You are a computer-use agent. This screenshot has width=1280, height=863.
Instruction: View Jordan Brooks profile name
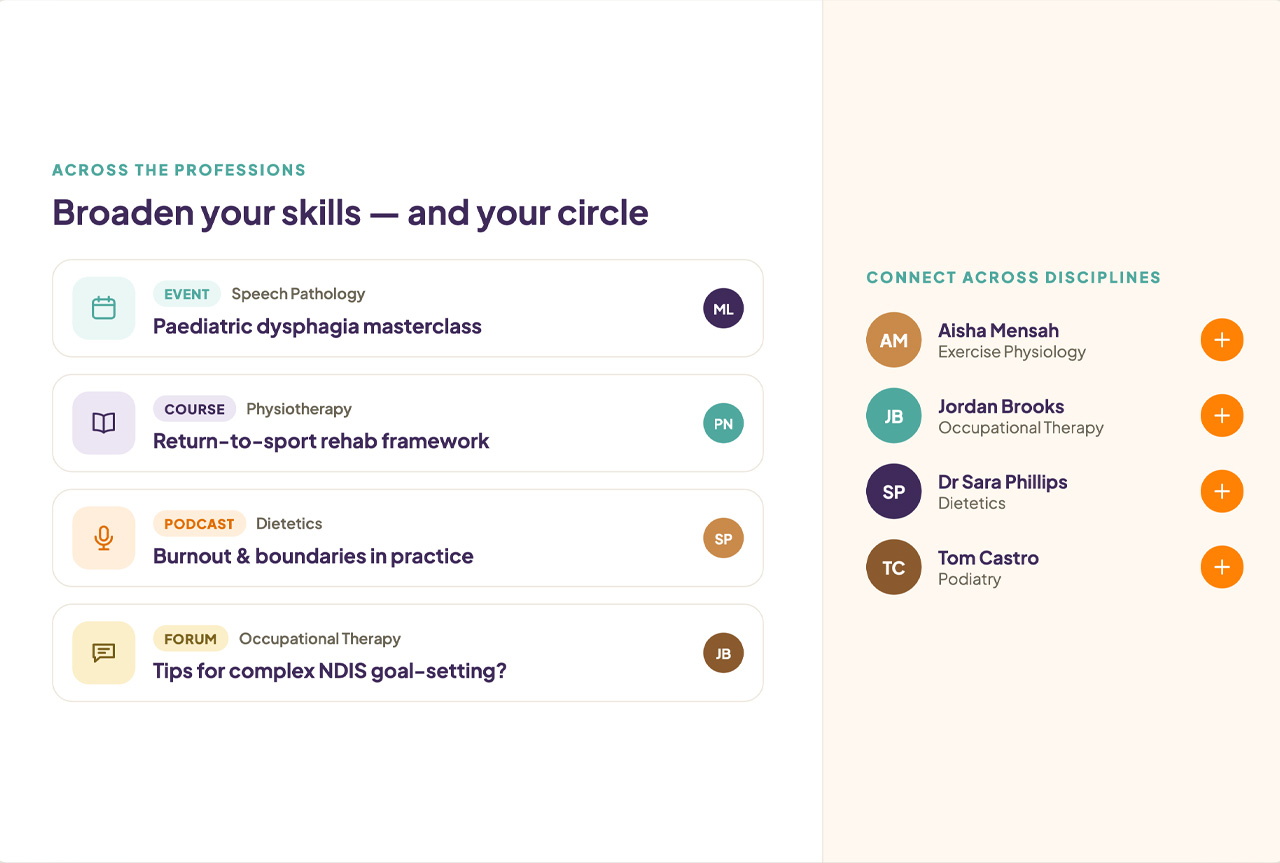coord(1001,406)
